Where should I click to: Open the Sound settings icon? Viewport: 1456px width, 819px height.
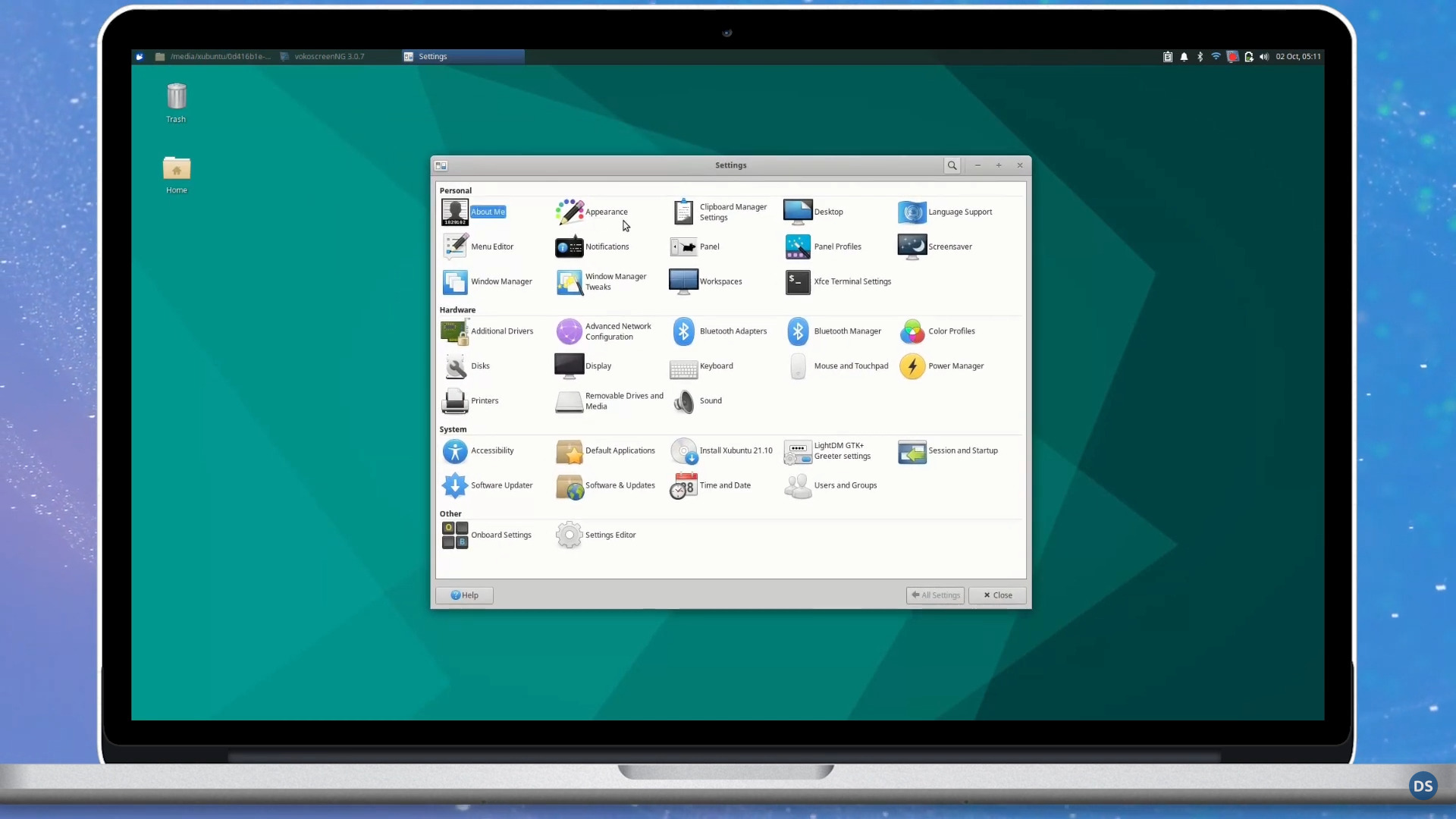[684, 401]
